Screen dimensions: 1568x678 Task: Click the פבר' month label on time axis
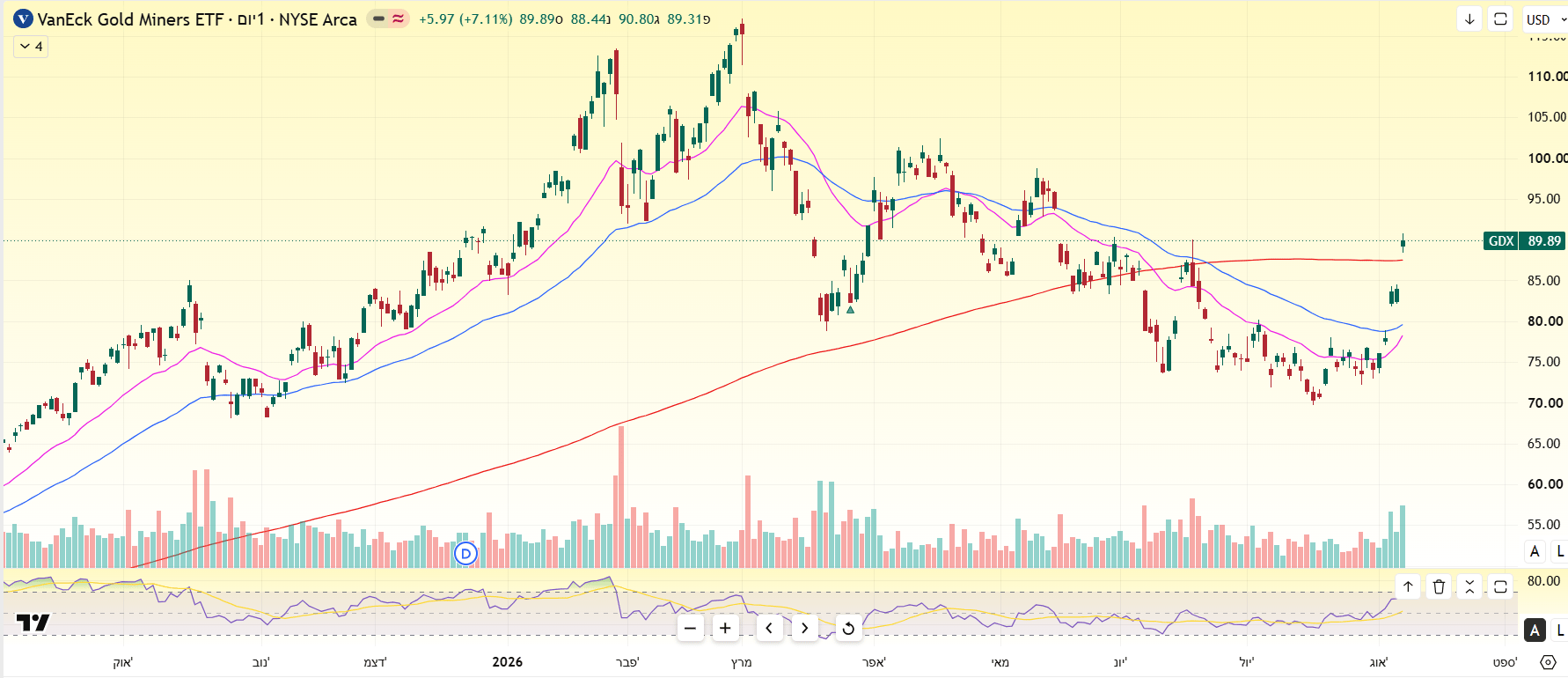[627, 662]
